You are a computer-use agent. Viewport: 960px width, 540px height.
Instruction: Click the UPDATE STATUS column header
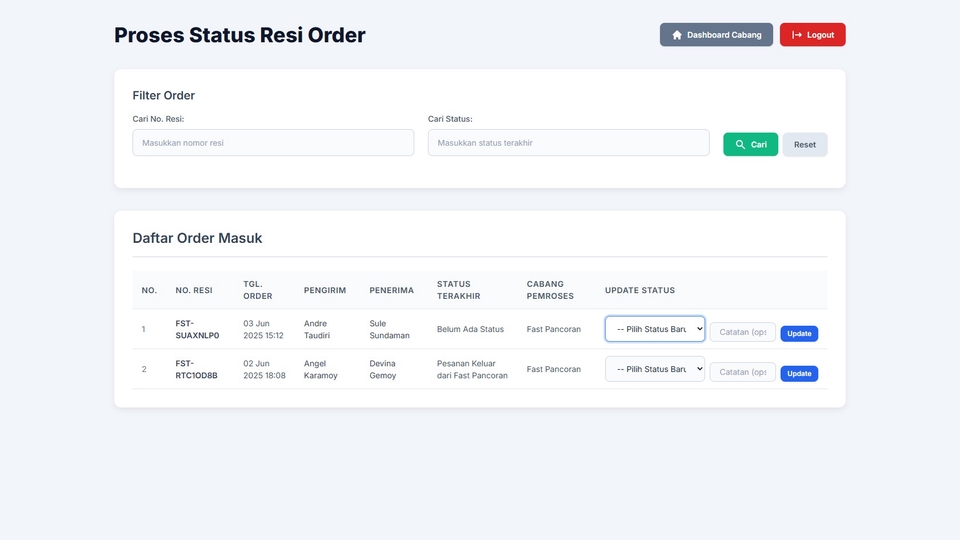point(640,290)
